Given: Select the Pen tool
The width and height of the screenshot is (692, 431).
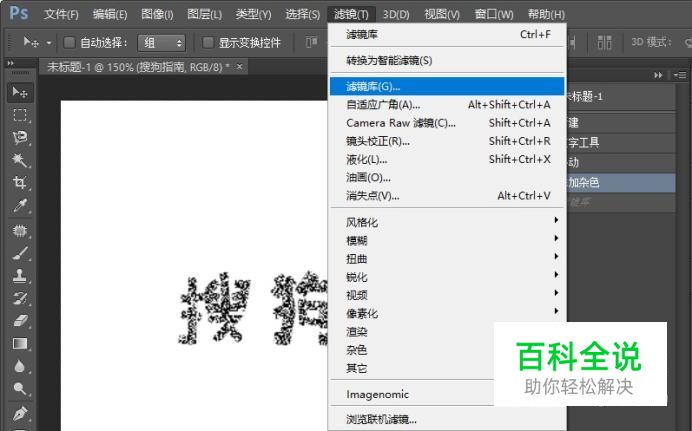Looking at the screenshot, I should pos(20,414).
